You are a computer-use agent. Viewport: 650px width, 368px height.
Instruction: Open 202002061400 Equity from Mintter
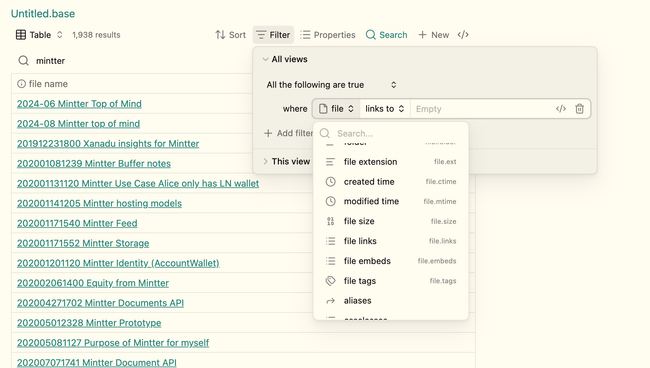coord(93,283)
